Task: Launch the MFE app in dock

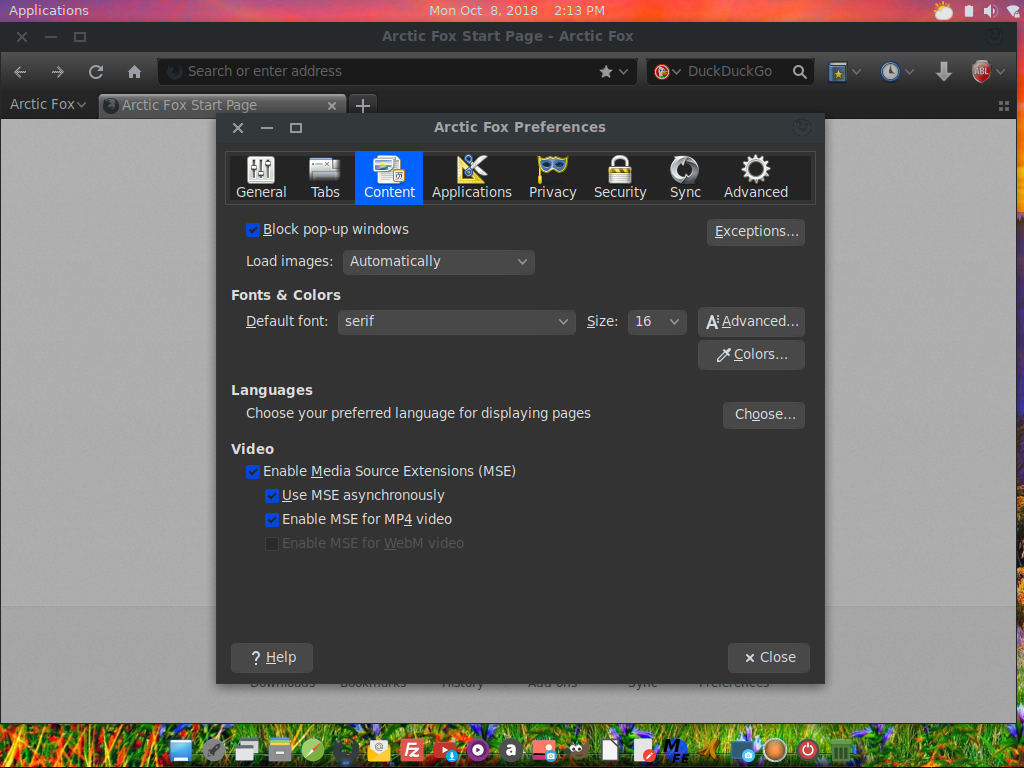Action: click(x=676, y=750)
